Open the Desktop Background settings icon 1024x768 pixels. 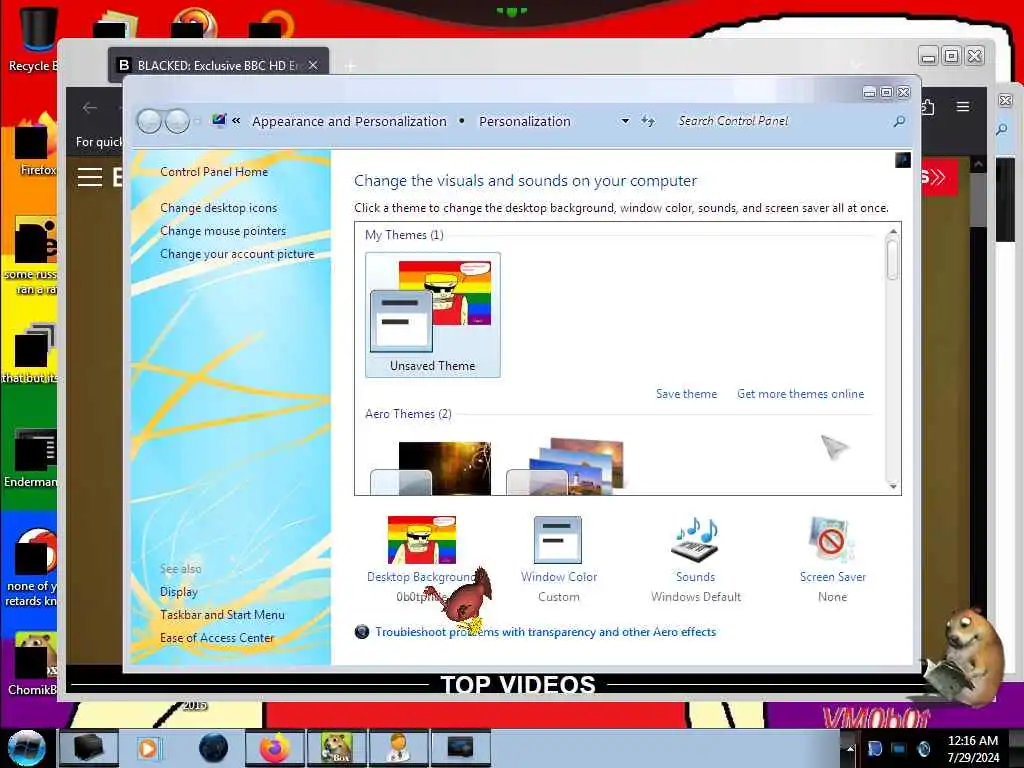coord(422,540)
